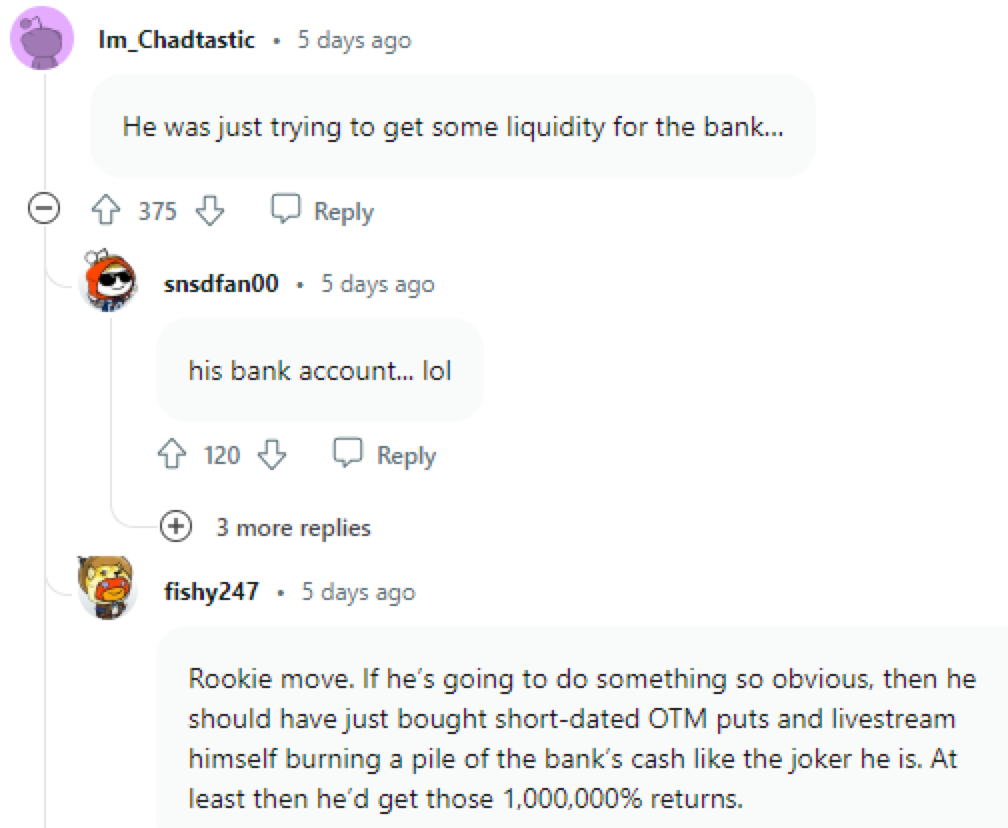This screenshot has height=828, width=1008.
Task: Click Reply text under liquidity comment
Action: click(x=343, y=212)
